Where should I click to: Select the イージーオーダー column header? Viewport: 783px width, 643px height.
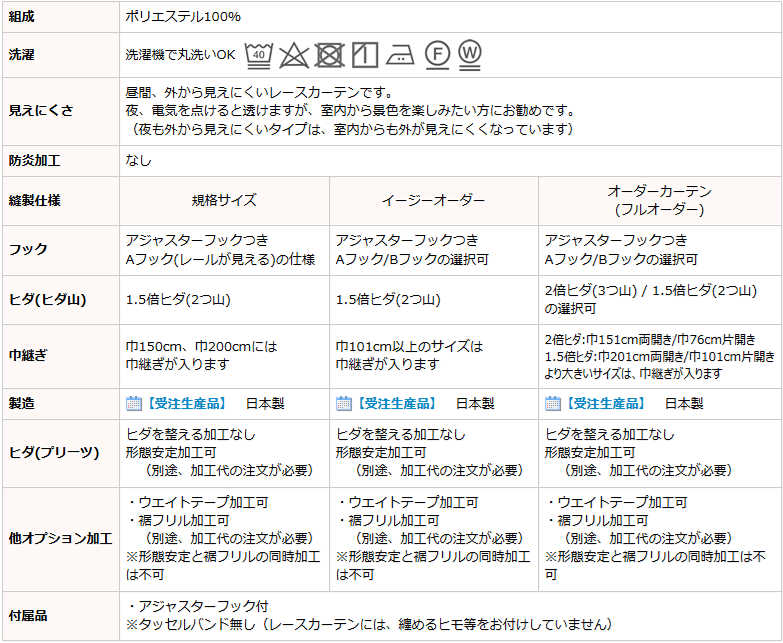(433, 200)
